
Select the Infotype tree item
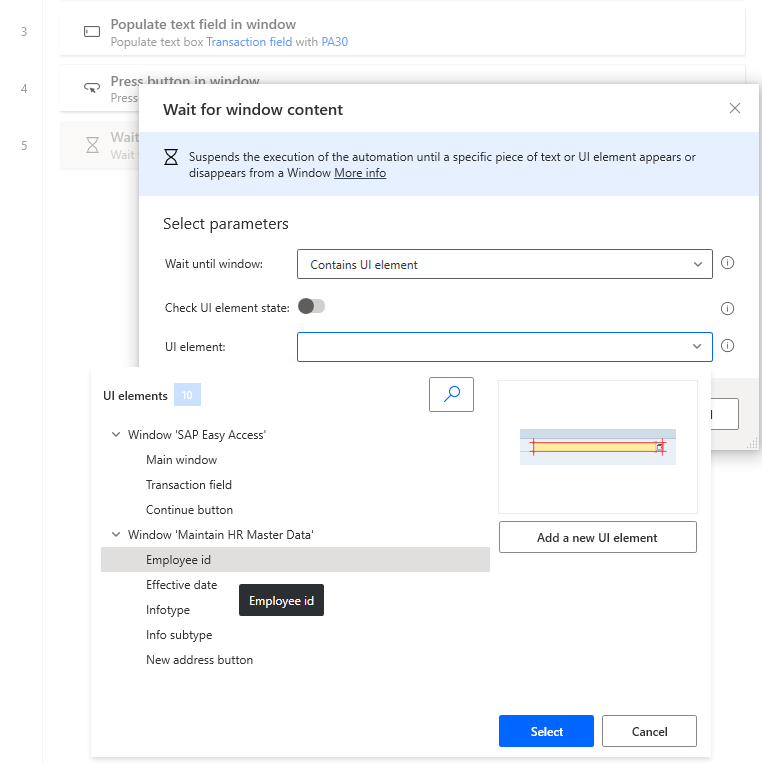(295, 610)
